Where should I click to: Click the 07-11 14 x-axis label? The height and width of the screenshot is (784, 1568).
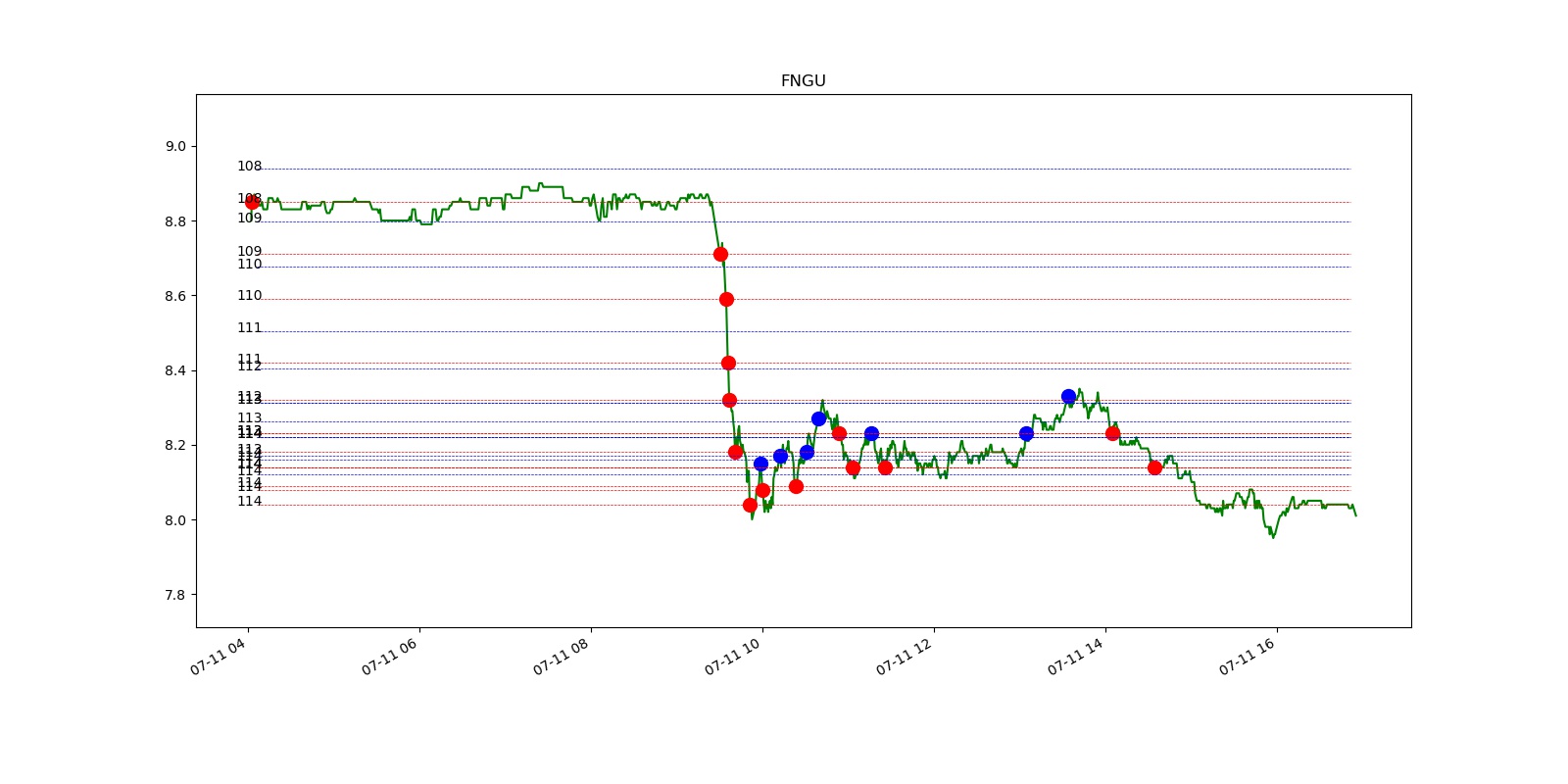[x=1075, y=657]
